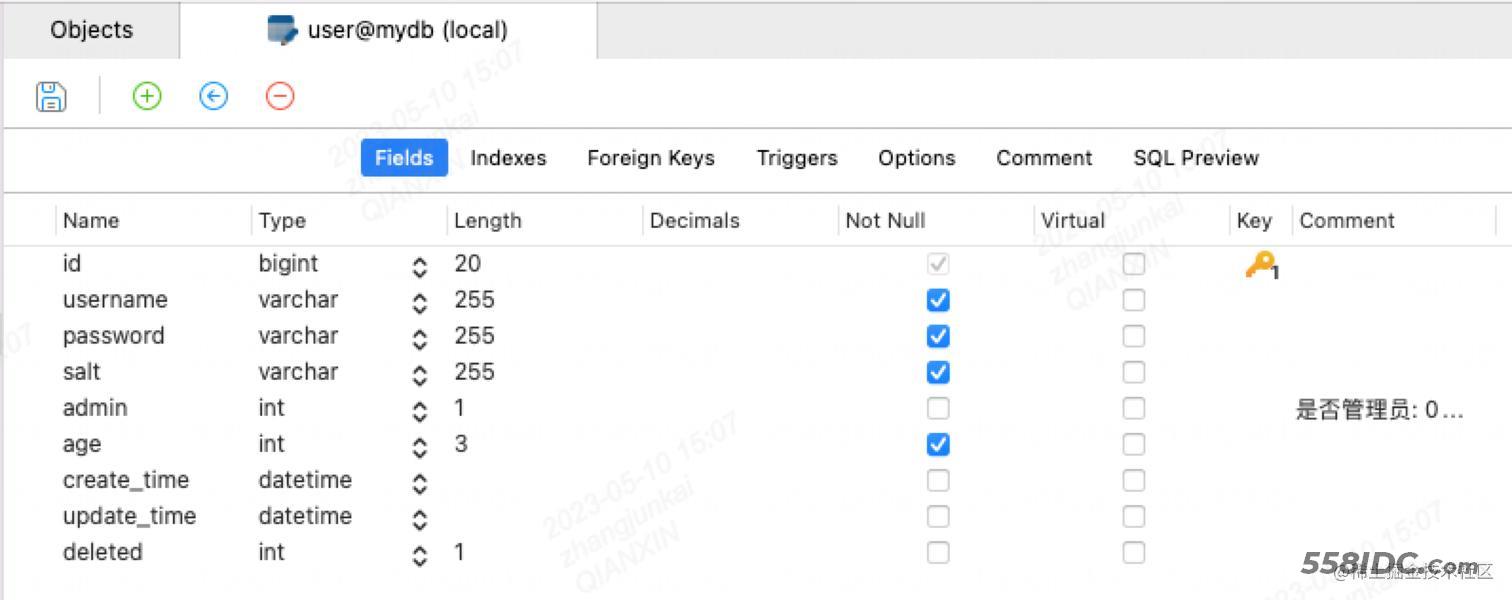Open the type dropdown for create_time

(420, 482)
